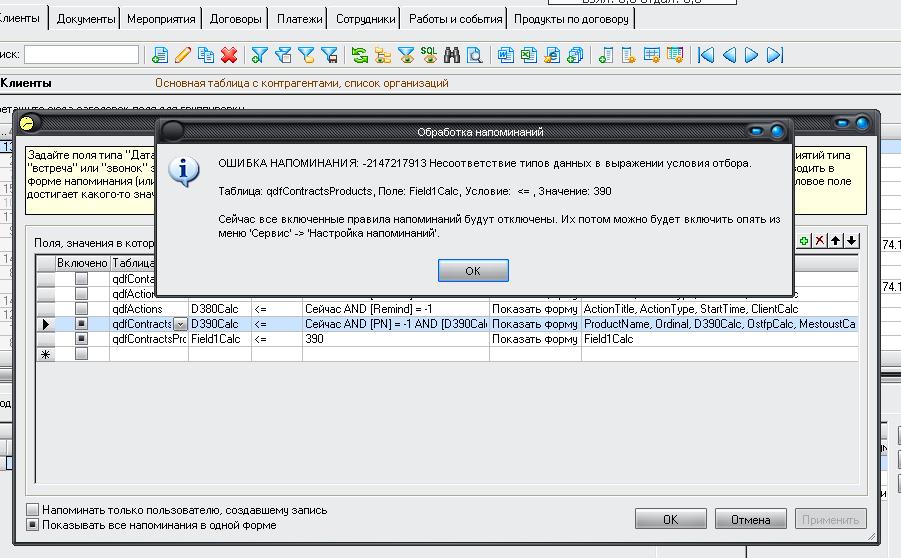Toggle Включено checkbox for D380Calc row
Screen dimensions: 901x558
click(82, 309)
